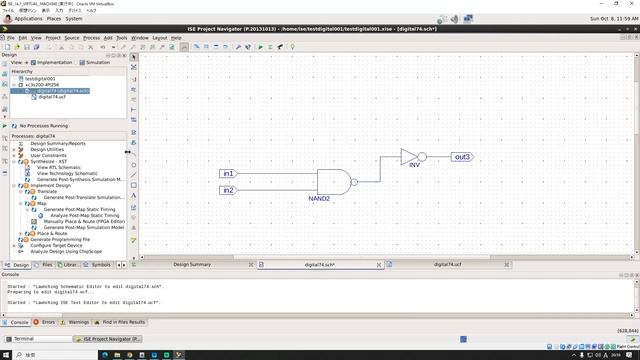Collapse the Implement Design process
640x360 pixels.
pos(14,186)
